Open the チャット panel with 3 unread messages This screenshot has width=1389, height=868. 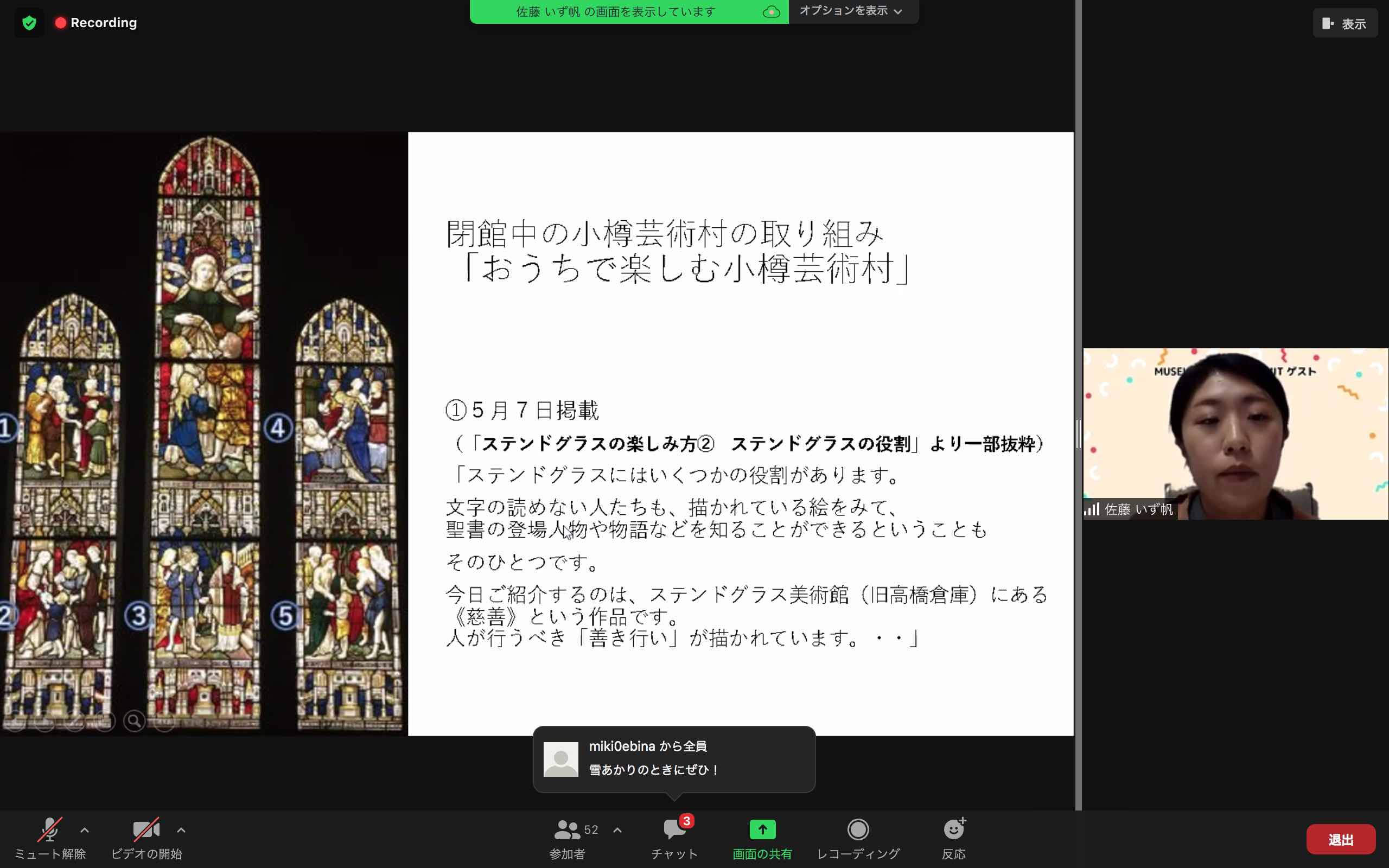pos(674,838)
